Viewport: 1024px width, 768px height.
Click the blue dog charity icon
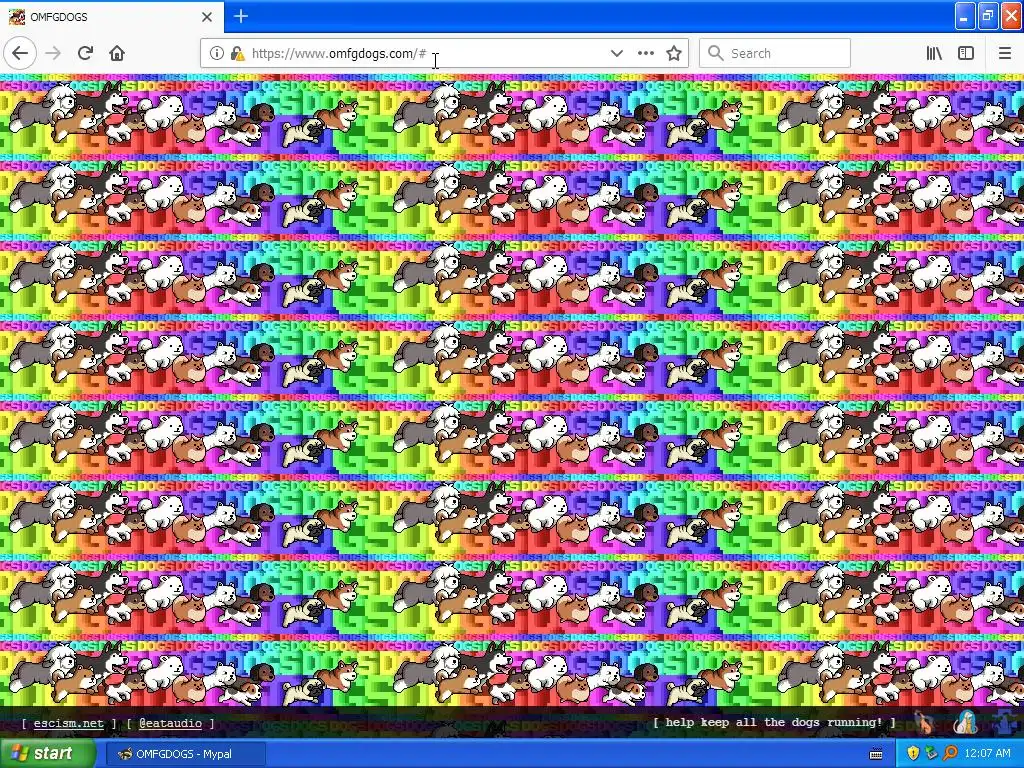click(1005, 722)
